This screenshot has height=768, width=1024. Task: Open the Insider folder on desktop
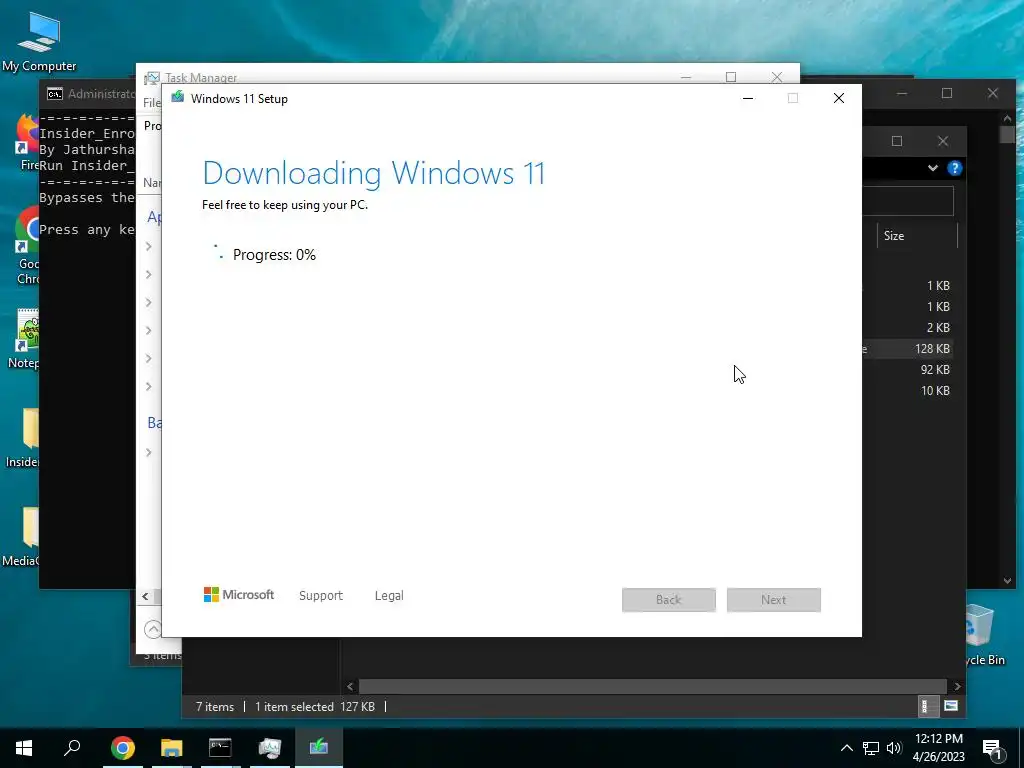23,438
